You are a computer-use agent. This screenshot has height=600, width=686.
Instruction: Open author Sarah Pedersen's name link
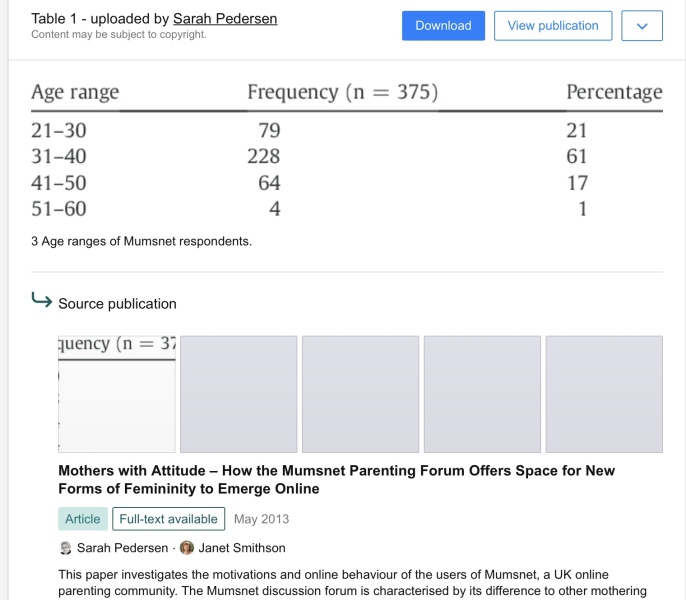click(122, 548)
